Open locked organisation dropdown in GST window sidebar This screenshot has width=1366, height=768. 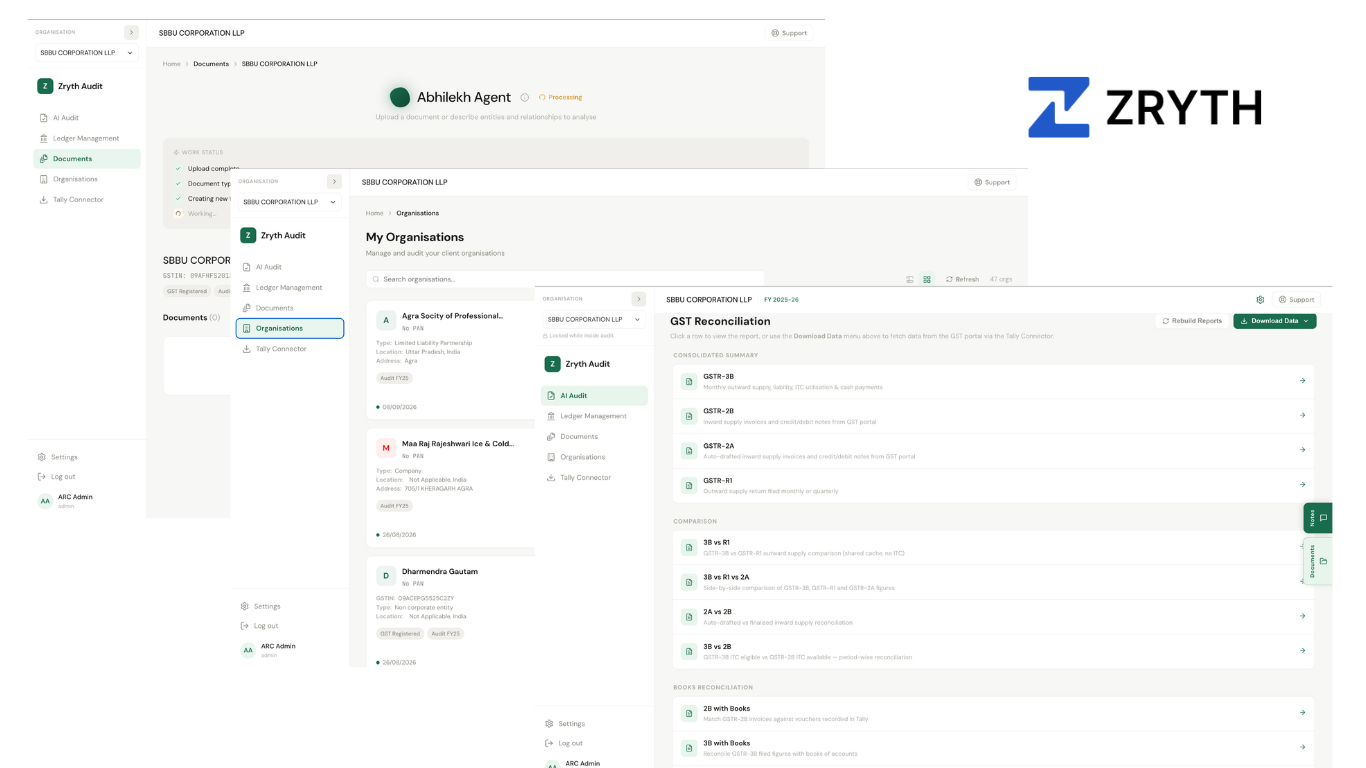click(594, 319)
